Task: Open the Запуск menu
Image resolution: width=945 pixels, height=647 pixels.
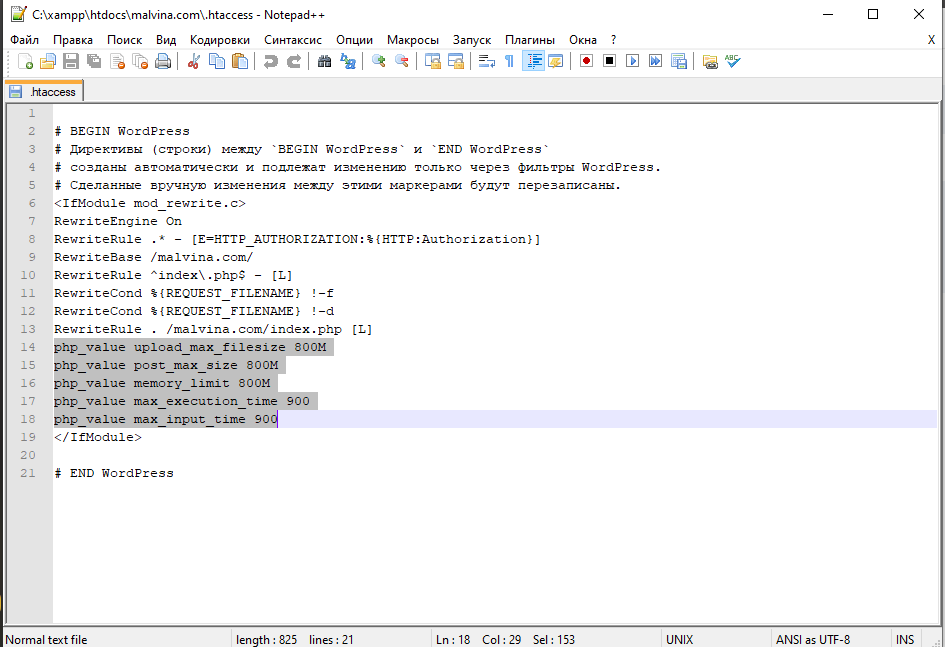Action: [472, 40]
